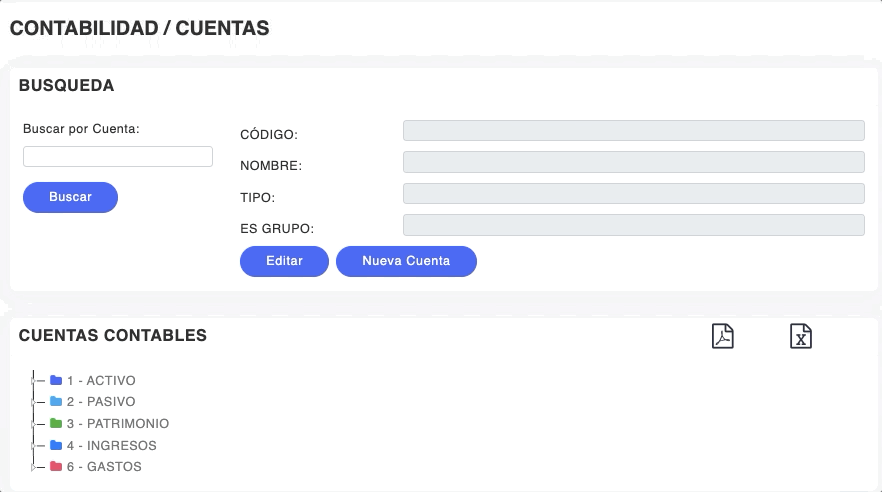Click the red GASTOS folder icon
This screenshot has height=492, width=882.
[x=56, y=467]
